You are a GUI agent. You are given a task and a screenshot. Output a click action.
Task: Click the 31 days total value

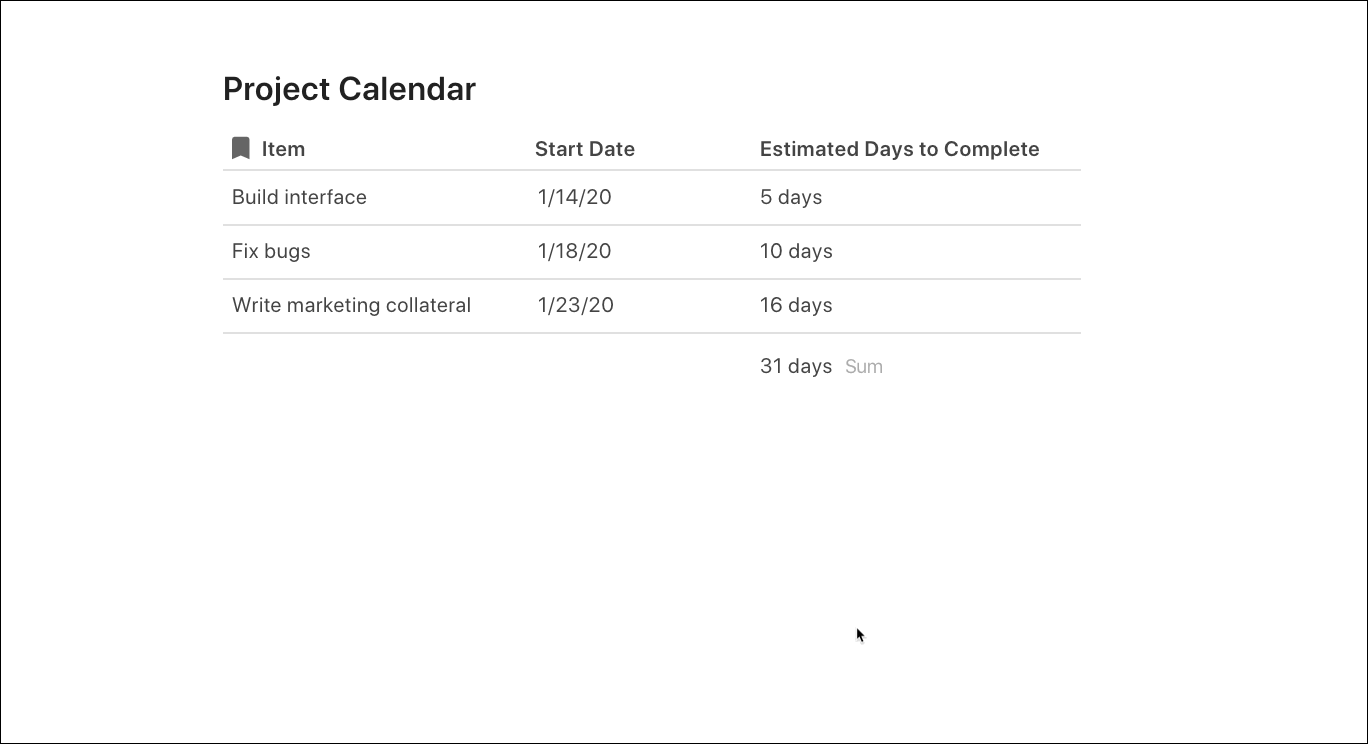click(x=795, y=366)
